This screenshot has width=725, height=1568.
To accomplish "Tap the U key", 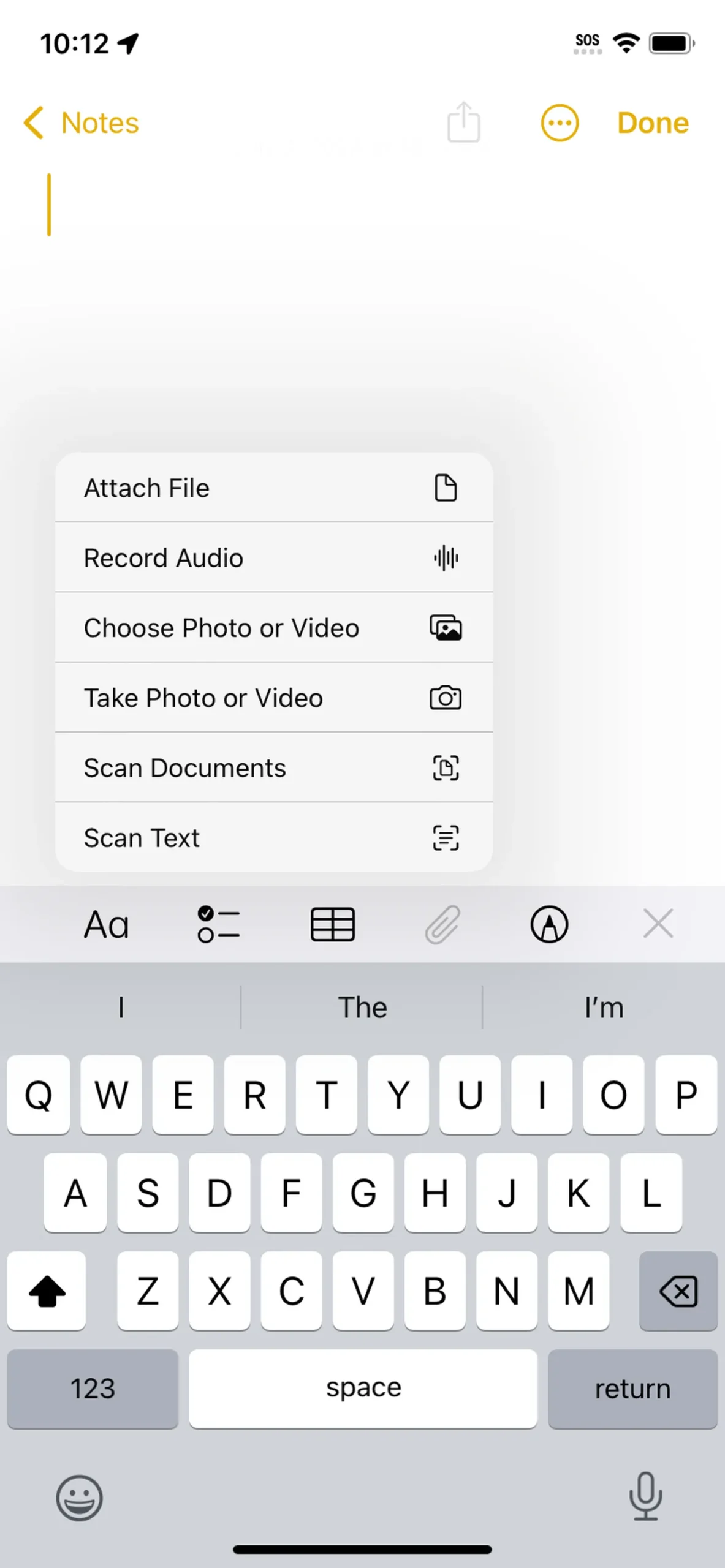I will 470,1095.
